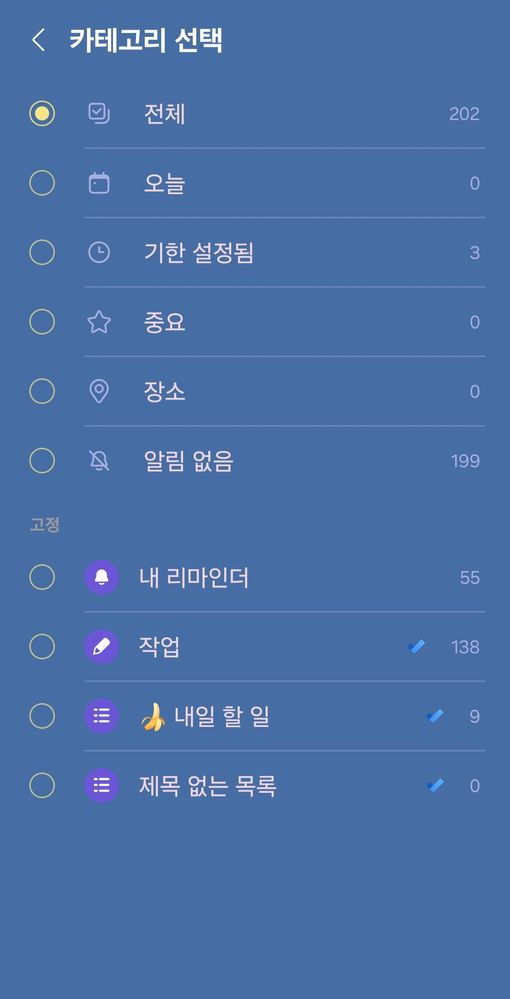The image size is (510, 999).
Task: Select the 전체 radio button
Action: [x=42, y=114]
